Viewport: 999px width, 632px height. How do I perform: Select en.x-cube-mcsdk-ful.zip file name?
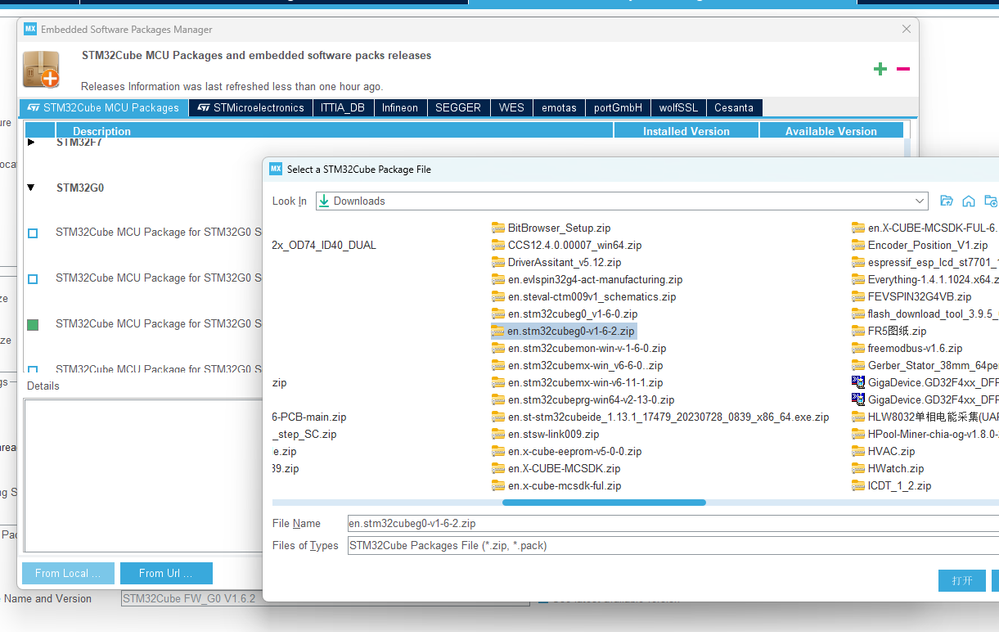tap(564, 486)
